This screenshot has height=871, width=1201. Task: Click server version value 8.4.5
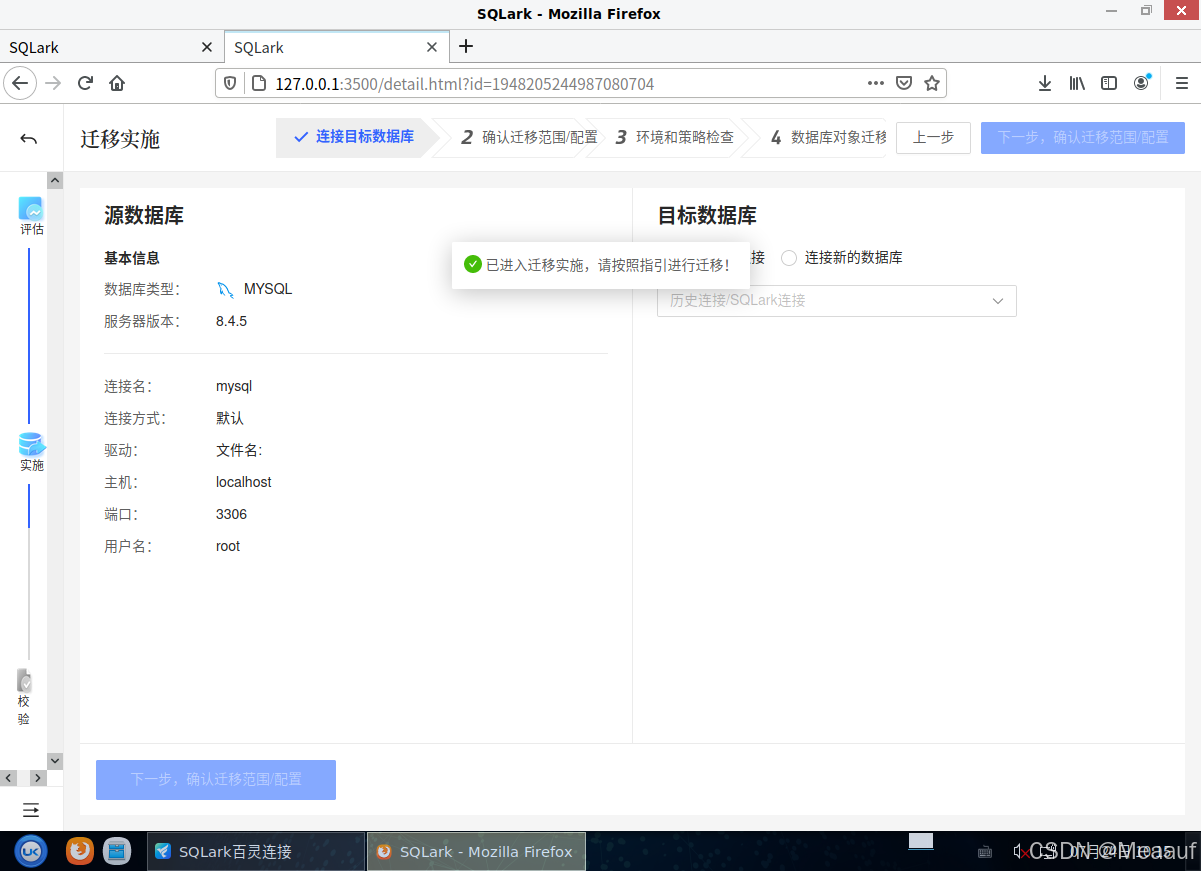[231, 322]
